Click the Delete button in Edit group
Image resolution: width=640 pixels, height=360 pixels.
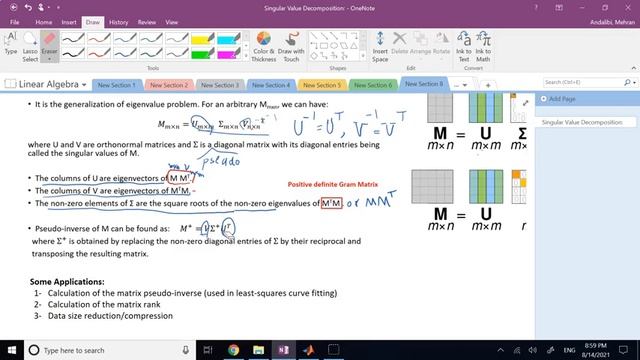click(x=400, y=43)
